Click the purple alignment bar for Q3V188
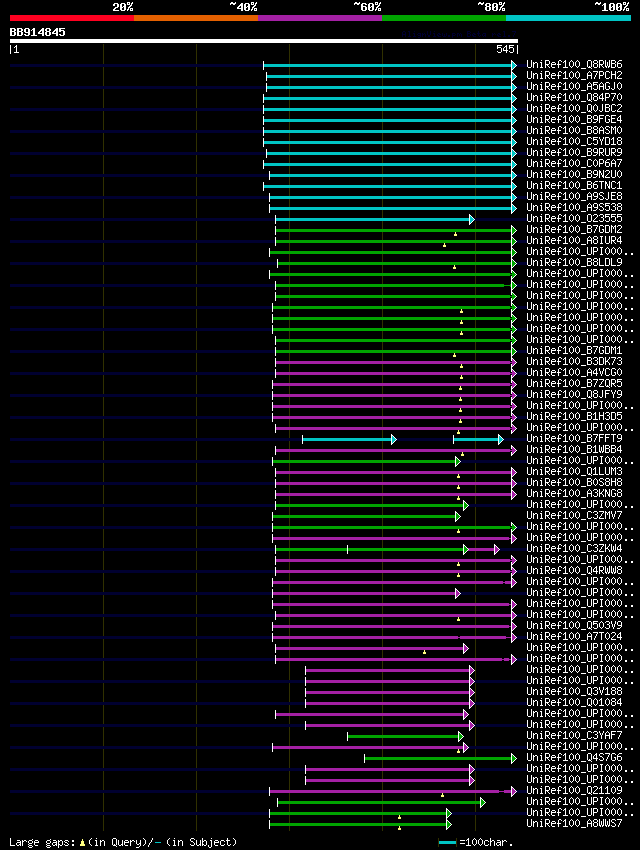The image size is (640, 850). pyautogui.click(x=390, y=693)
